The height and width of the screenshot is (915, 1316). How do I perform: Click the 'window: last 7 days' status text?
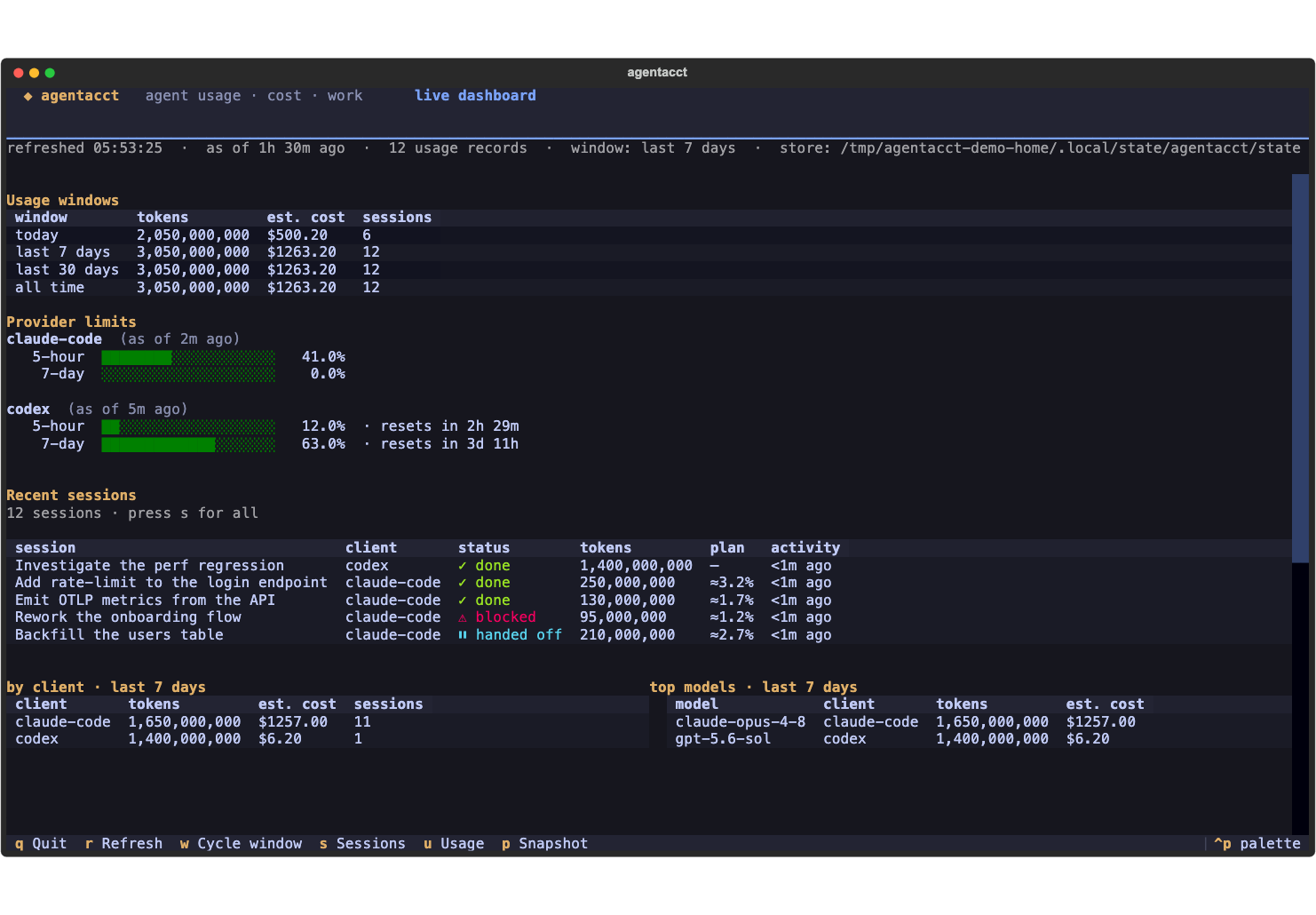(653, 148)
